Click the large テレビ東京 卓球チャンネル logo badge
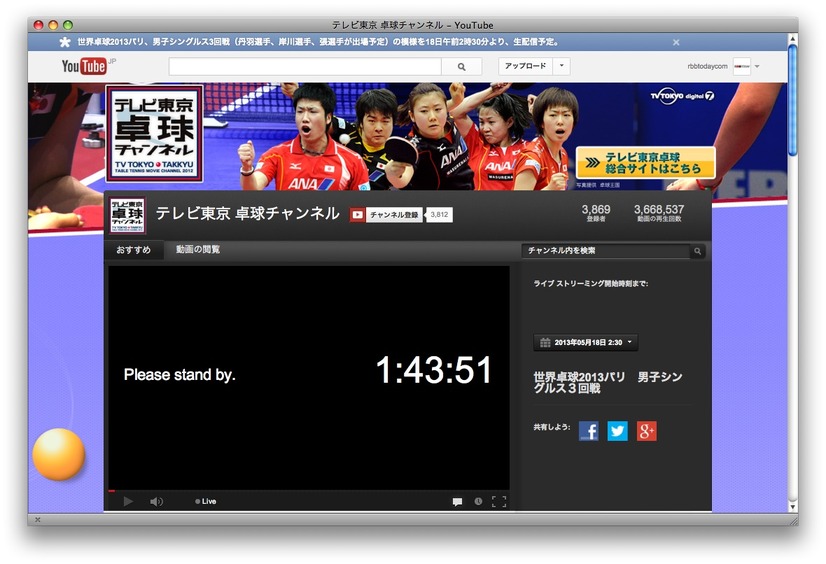The height and width of the screenshot is (564, 826). point(154,134)
